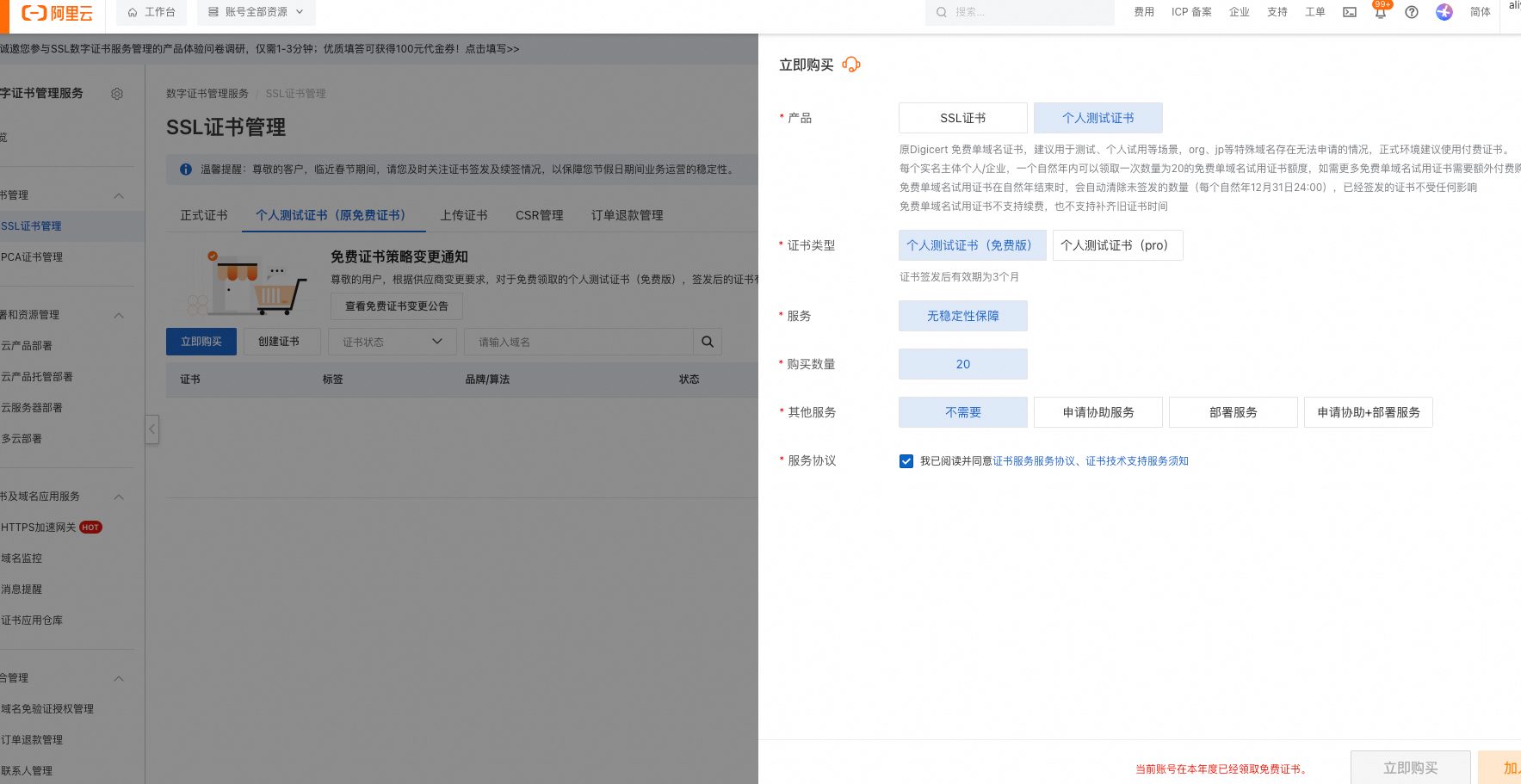1521x784 pixels.
Task: Open the AI assistant star icon
Action: (x=1444, y=12)
